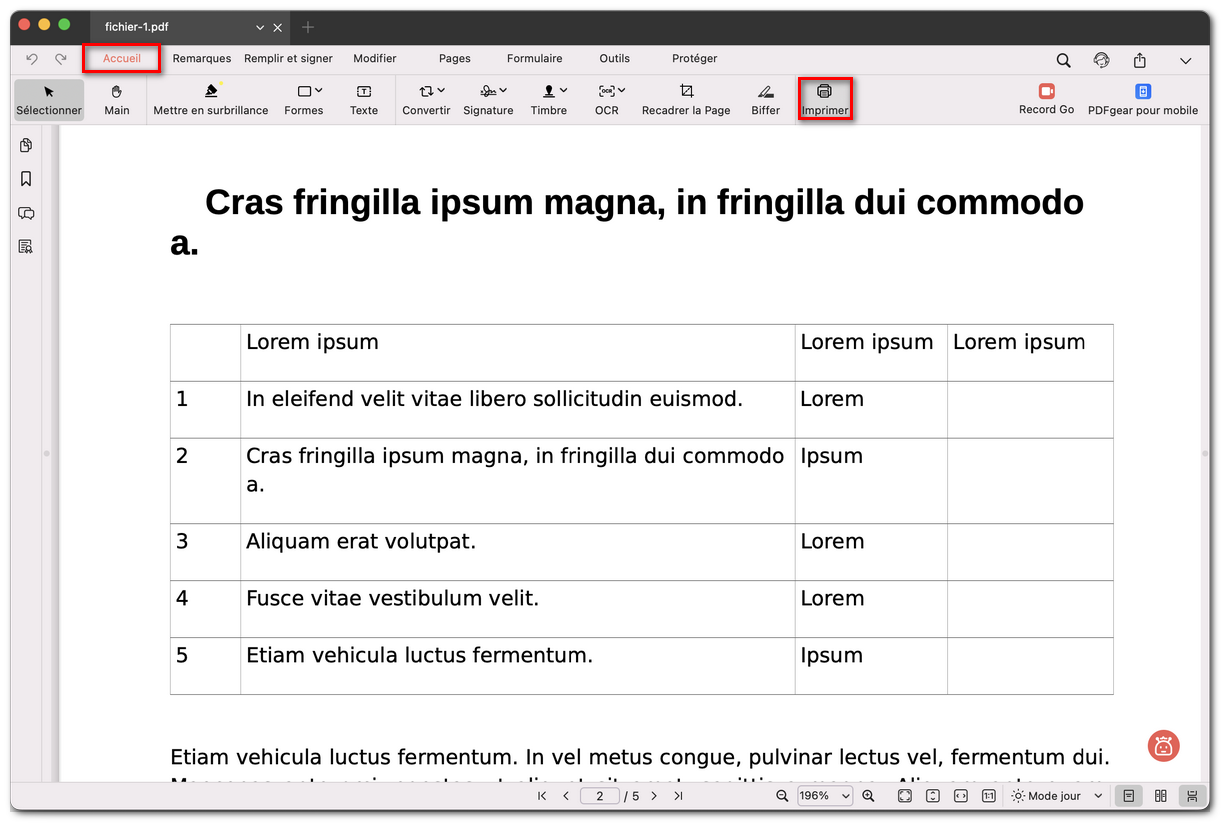The height and width of the screenshot is (823, 1221).
Task: Expand the Mode jour theme dropdown
Action: point(1057,796)
